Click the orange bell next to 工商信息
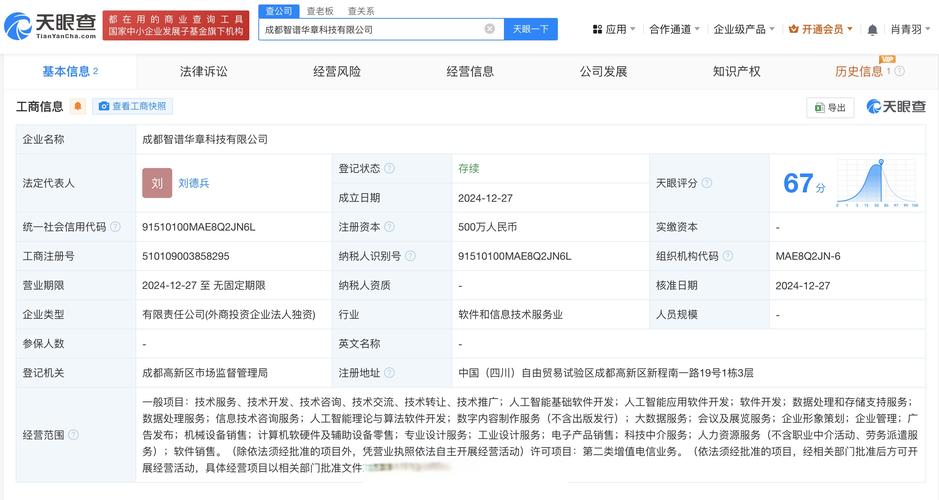 [x=78, y=107]
